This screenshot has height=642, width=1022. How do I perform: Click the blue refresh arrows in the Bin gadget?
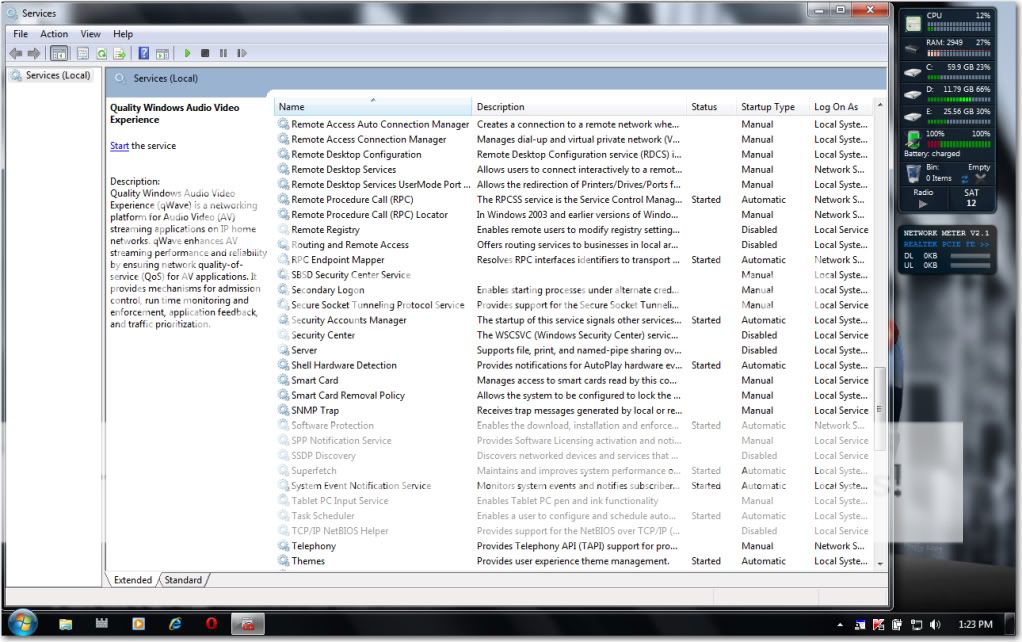(x=964, y=178)
